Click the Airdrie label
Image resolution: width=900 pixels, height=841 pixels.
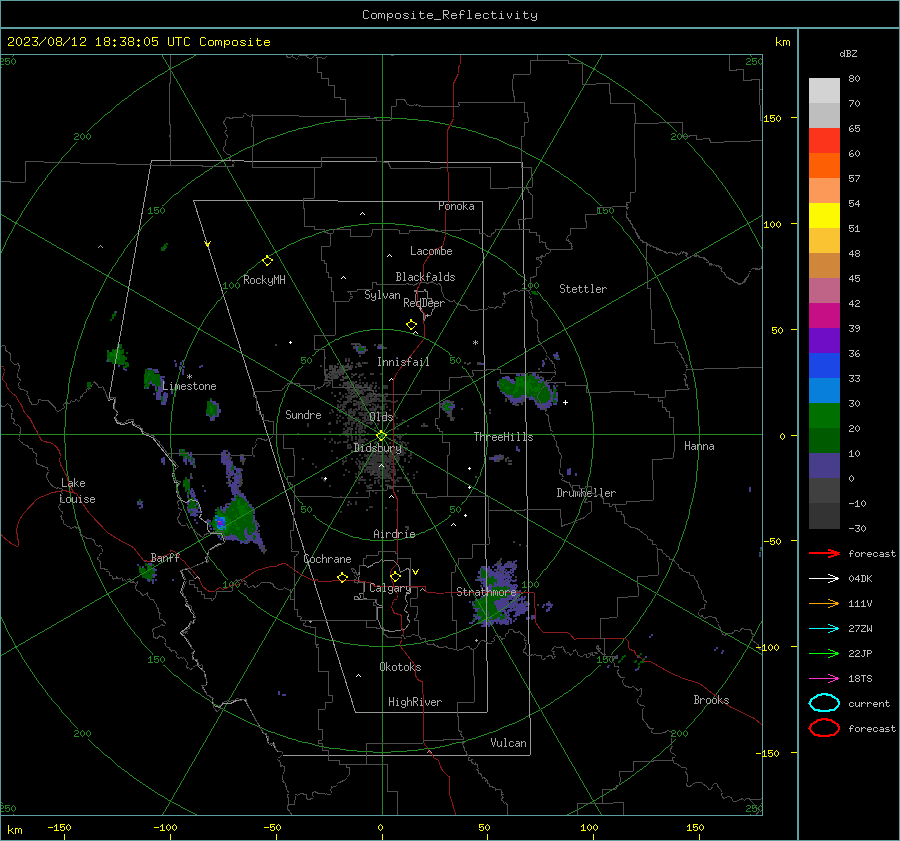coord(394,534)
